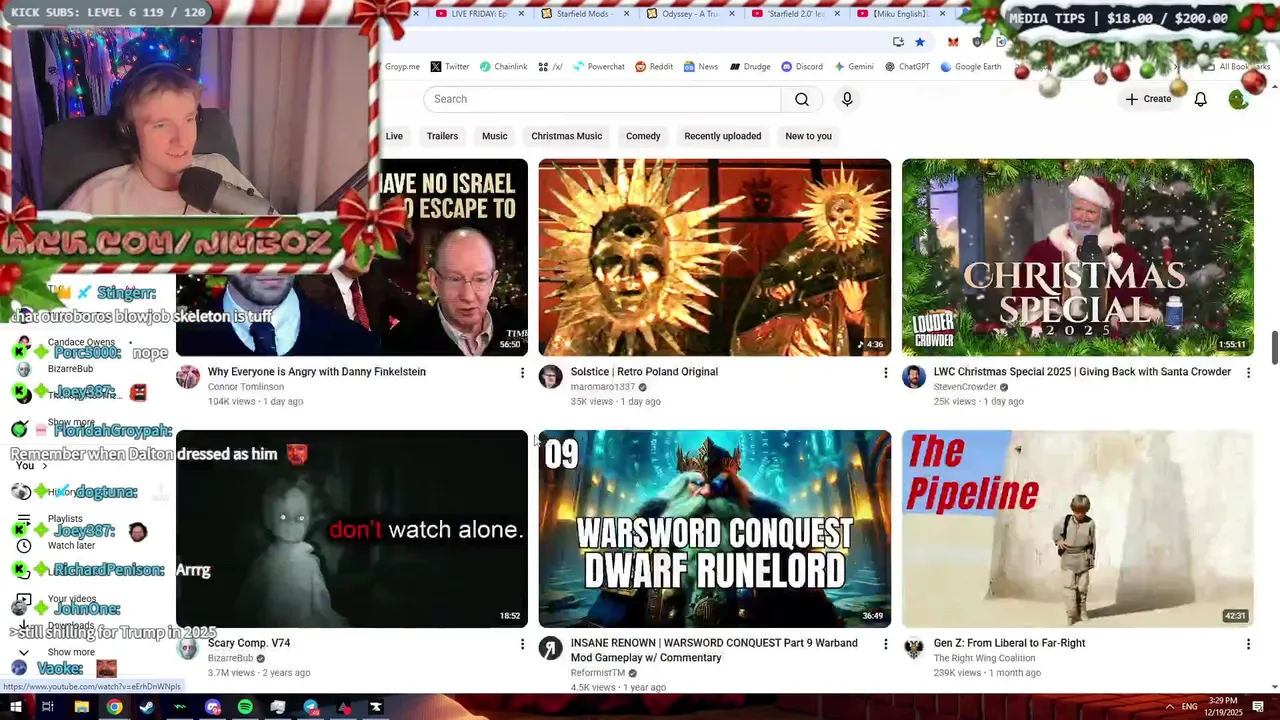Select the Live filter chip

pyautogui.click(x=394, y=136)
